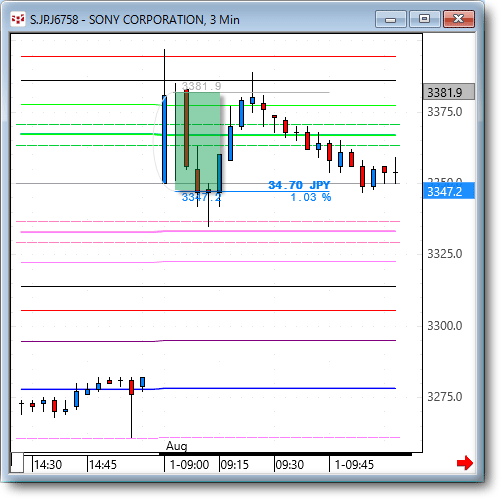
Task: Close the Sony Corporation chart window
Action: (459, 19)
